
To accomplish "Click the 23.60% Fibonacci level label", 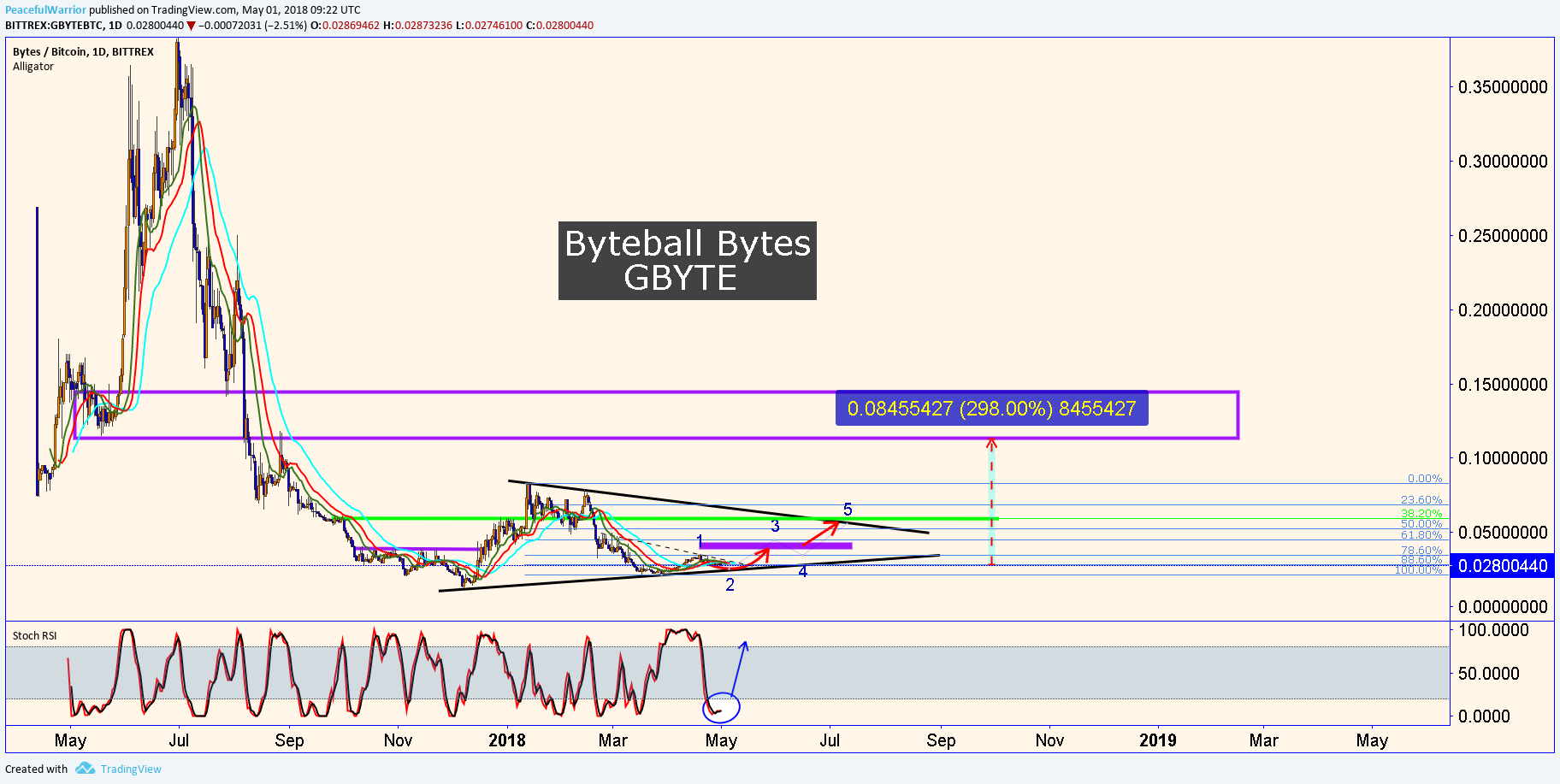I will [1421, 500].
